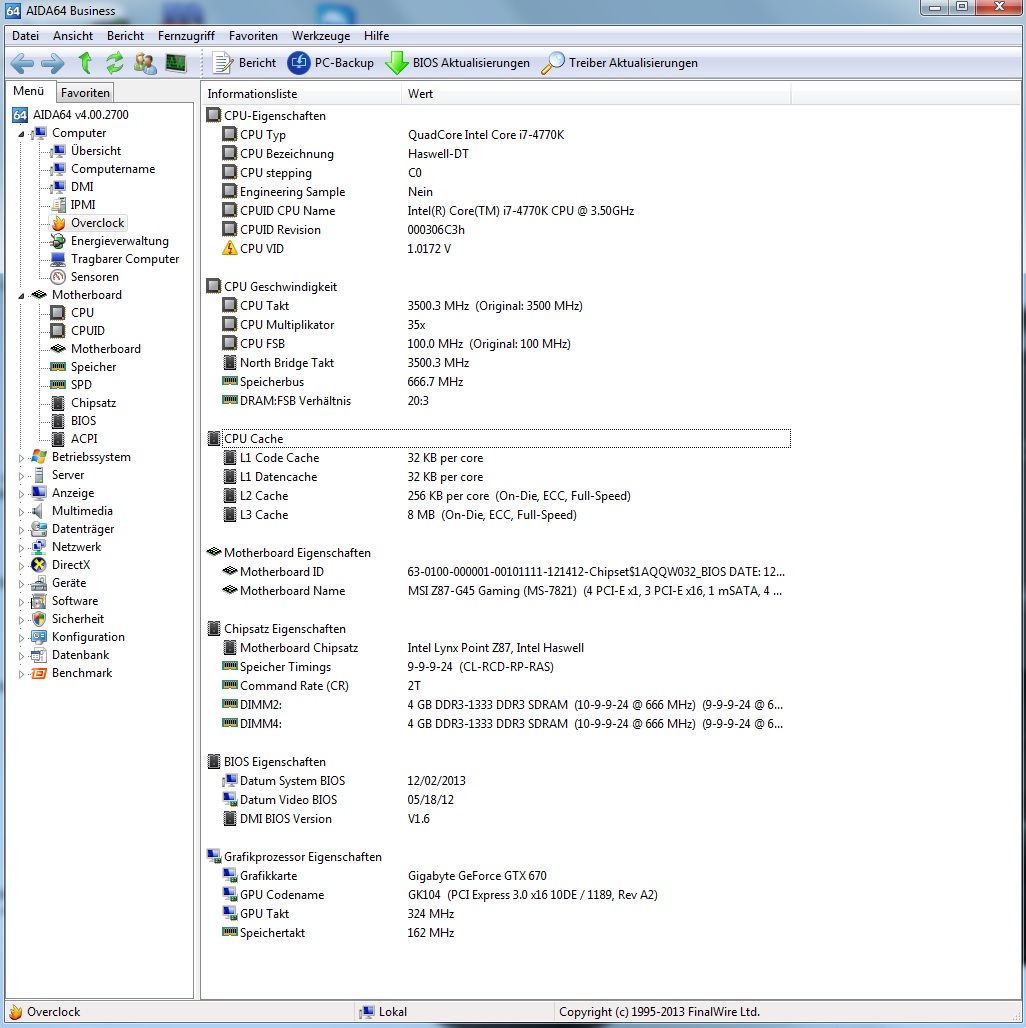
Task: Expand the Datenträger node
Action: (x=21, y=530)
